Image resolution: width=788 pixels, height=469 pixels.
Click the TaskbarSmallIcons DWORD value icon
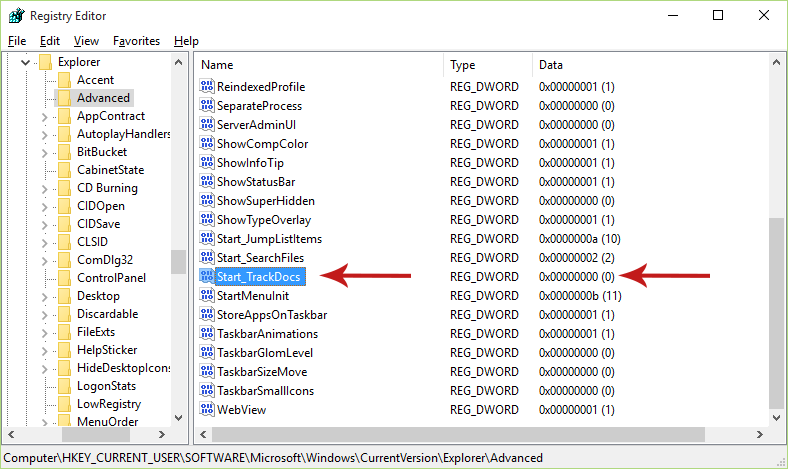tap(207, 390)
